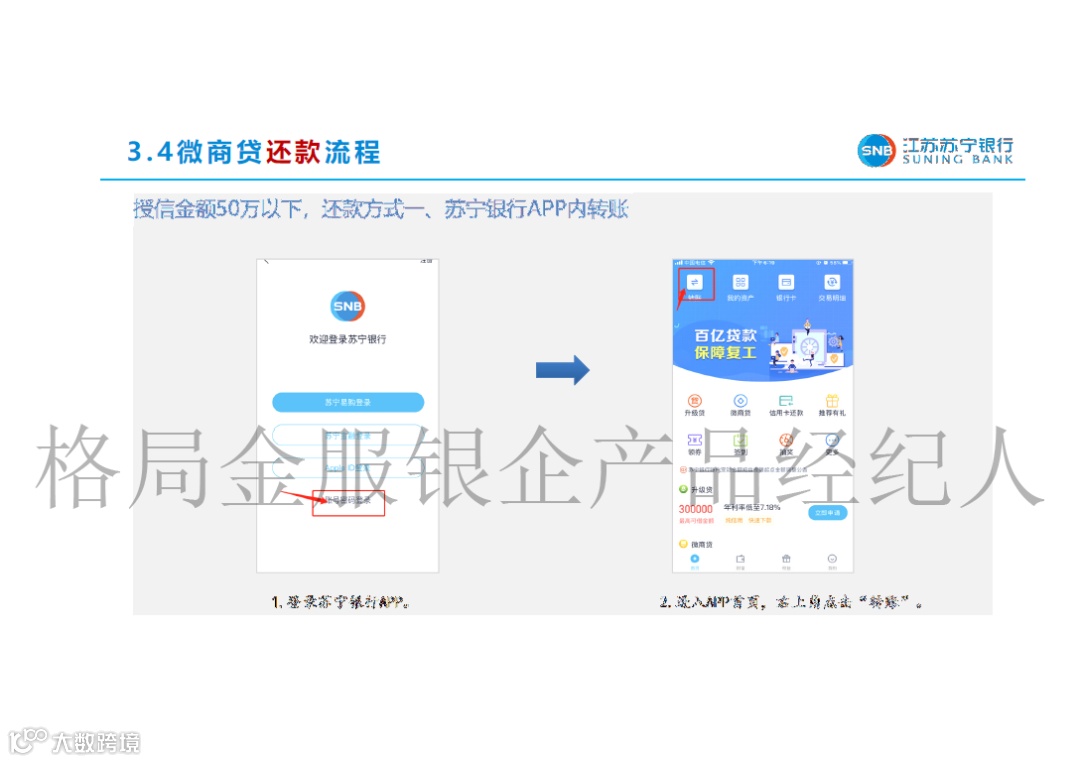Select the gift-box tab in bottom navigation
1080x762 pixels.
pos(786,562)
